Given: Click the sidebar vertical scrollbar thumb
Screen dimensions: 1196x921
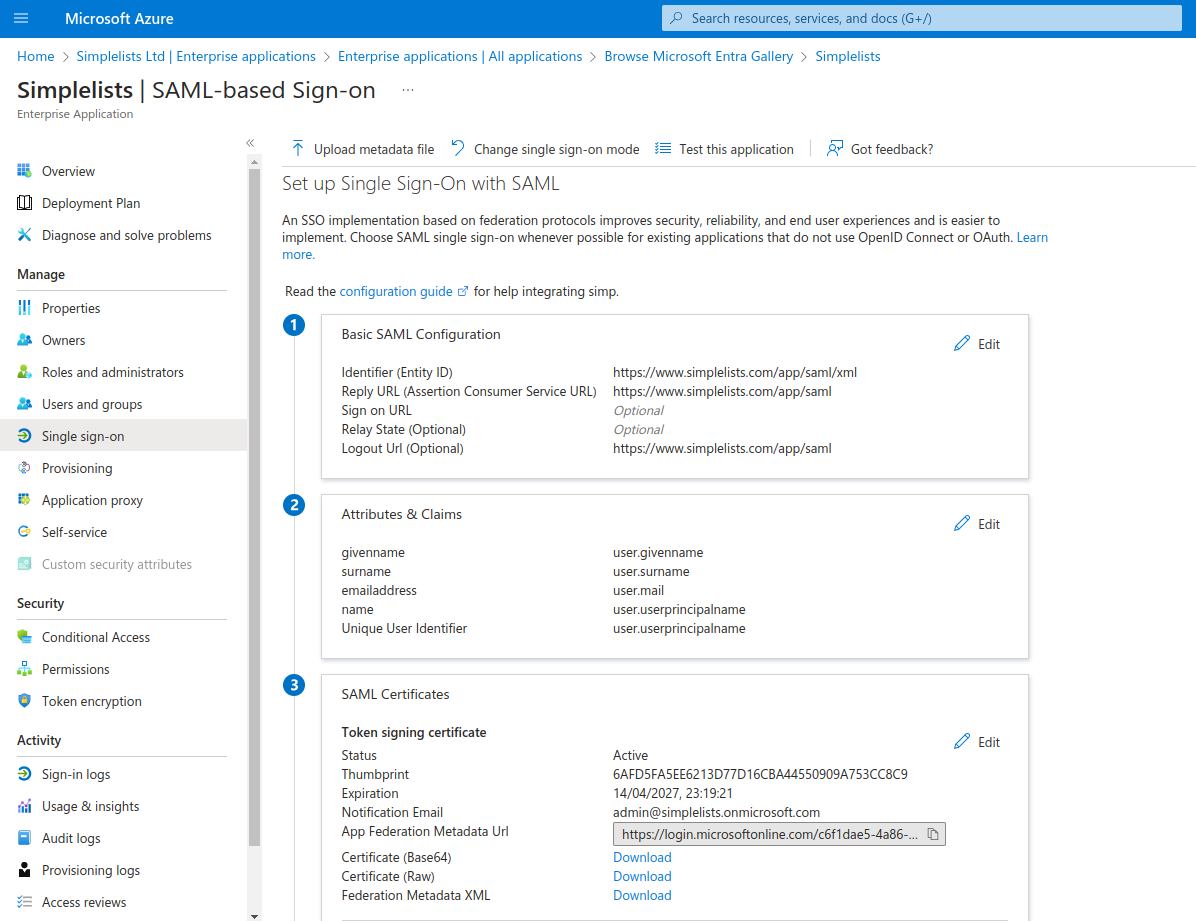Looking at the screenshot, I should pos(255,507).
